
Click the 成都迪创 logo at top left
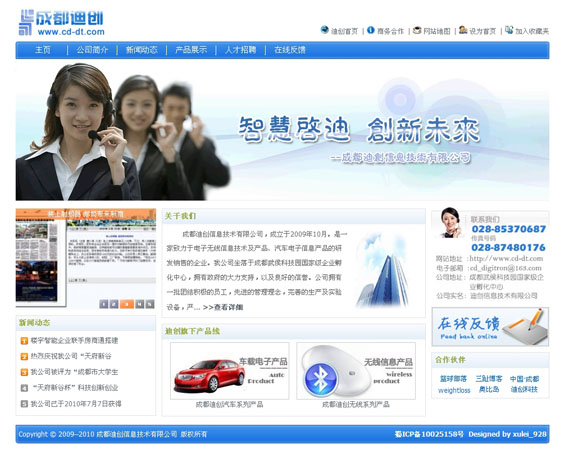coord(61,22)
